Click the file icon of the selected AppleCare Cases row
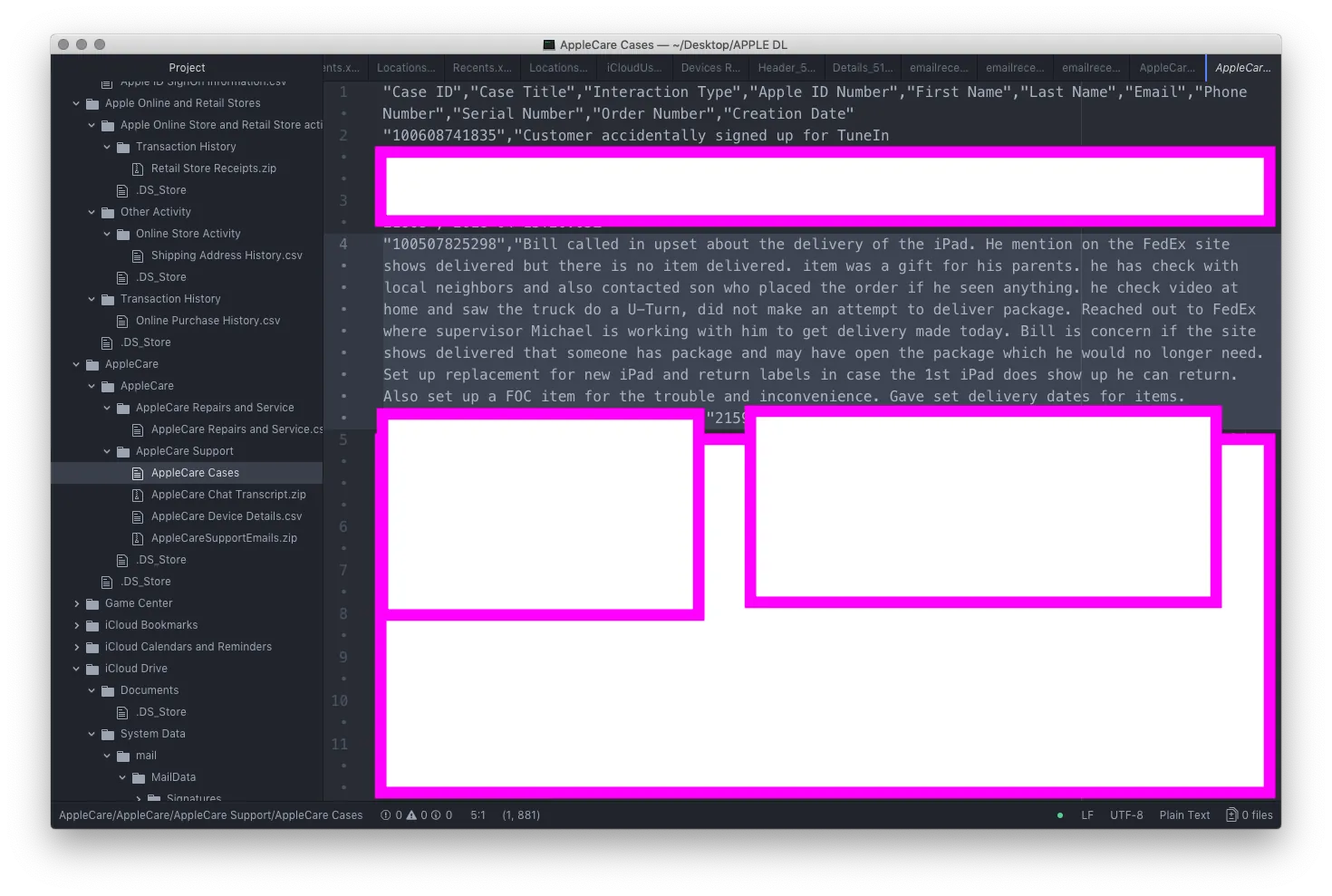The height and width of the screenshot is (896, 1332). 138,473
